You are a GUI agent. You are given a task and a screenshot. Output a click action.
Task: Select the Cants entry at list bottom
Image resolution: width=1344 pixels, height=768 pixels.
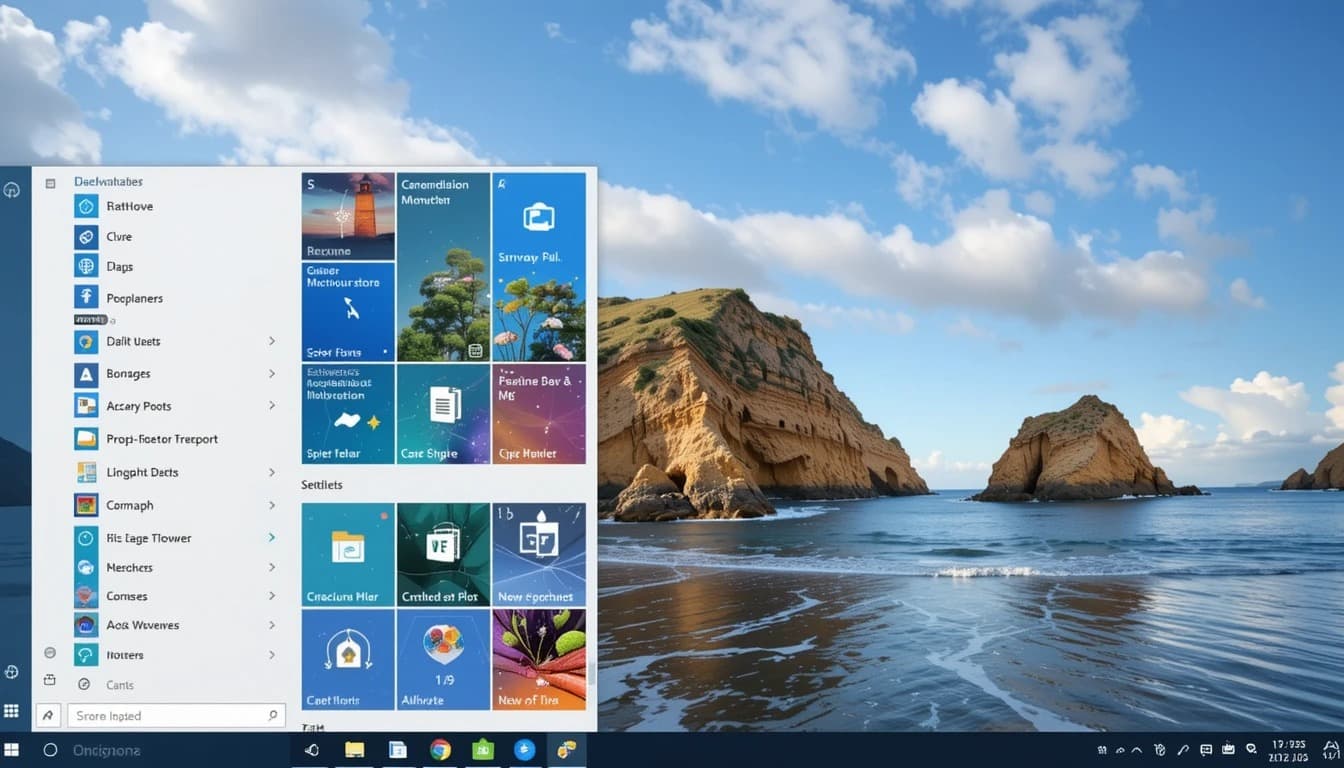120,685
